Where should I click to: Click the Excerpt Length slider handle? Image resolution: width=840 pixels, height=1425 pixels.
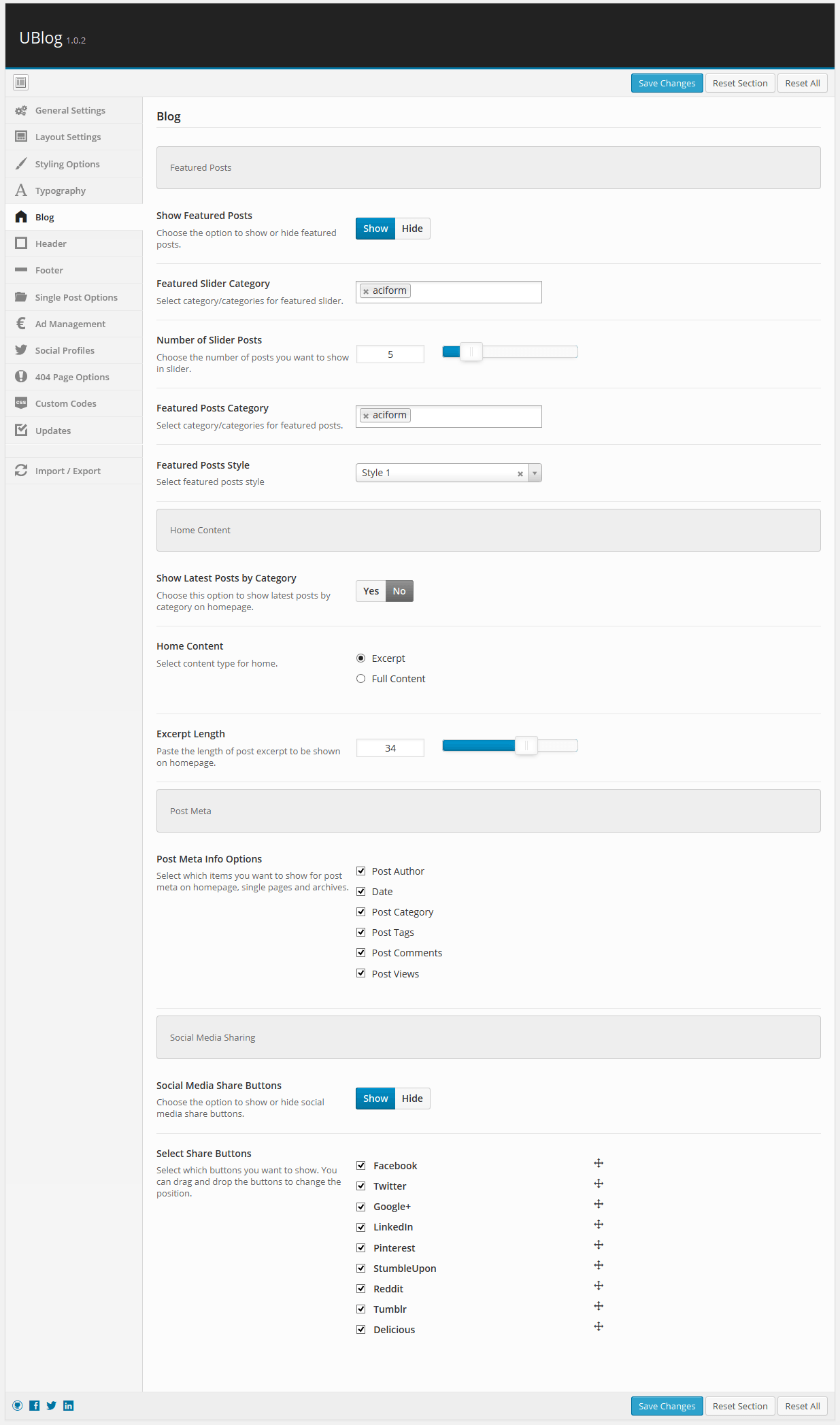pyautogui.click(x=526, y=745)
